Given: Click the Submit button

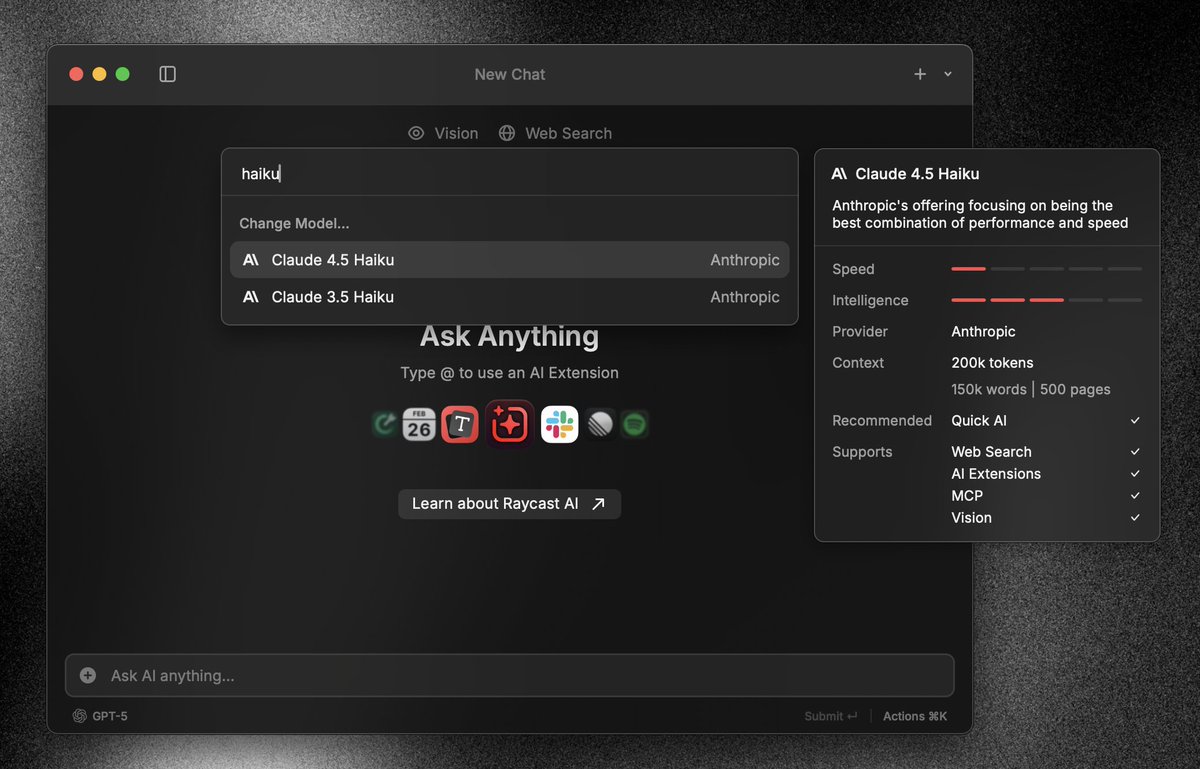Looking at the screenshot, I should [x=831, y=716].
